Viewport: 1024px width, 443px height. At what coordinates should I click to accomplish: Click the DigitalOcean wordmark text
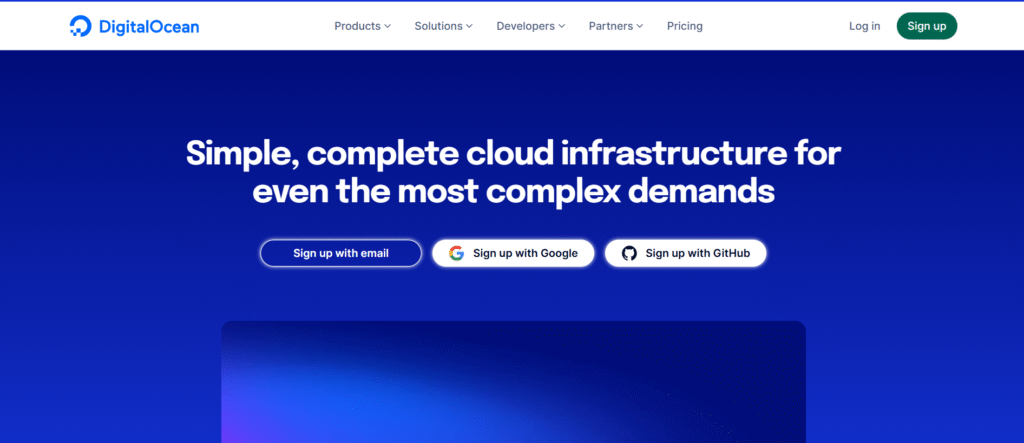click(147, 26)
